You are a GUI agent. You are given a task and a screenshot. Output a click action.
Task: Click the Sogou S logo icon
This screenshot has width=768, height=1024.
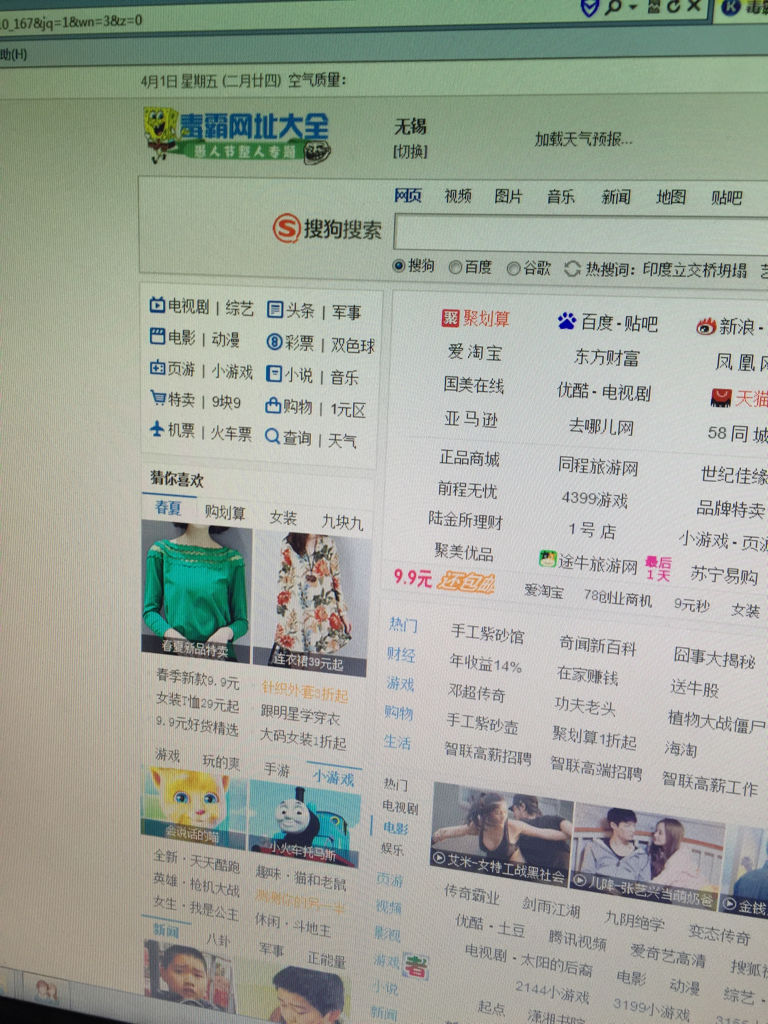[x=286, y=228]
